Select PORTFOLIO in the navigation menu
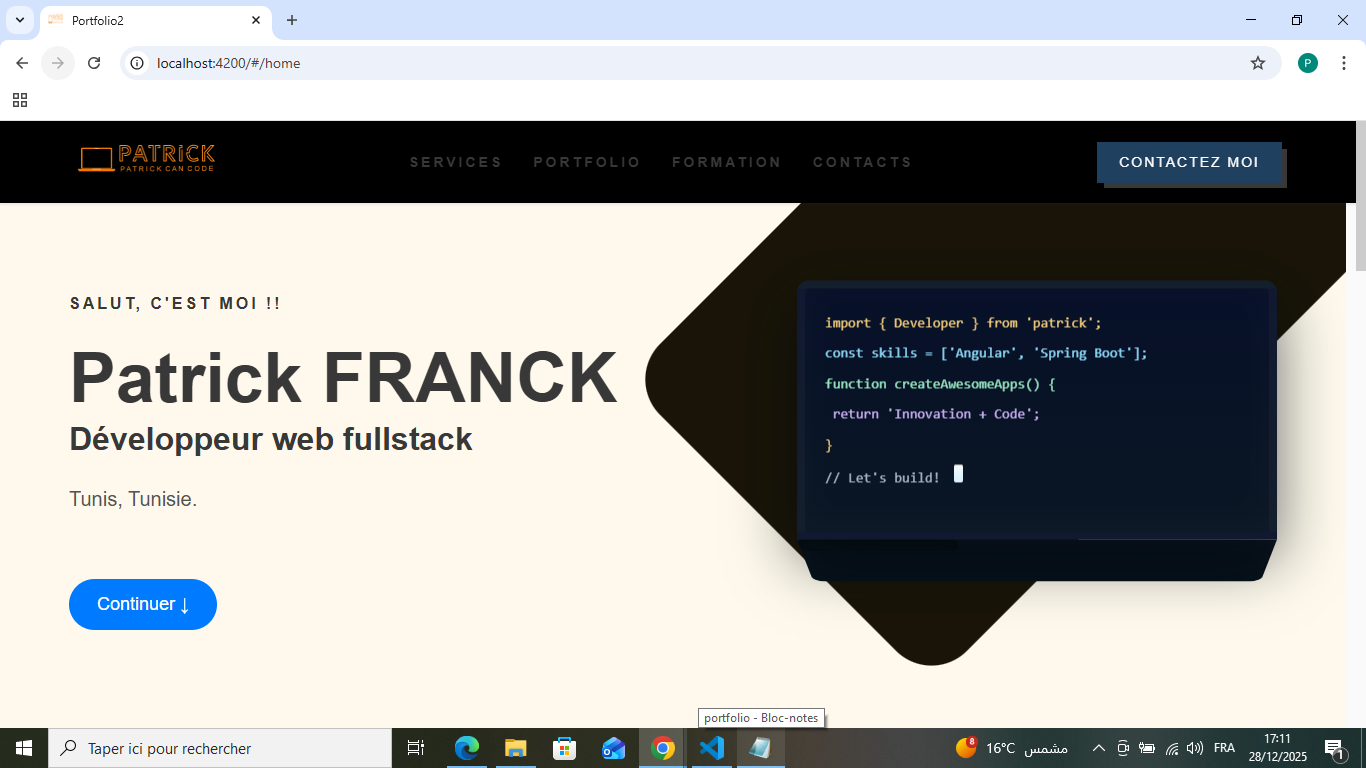This screenshot has width=1366, height=768. 587,161
